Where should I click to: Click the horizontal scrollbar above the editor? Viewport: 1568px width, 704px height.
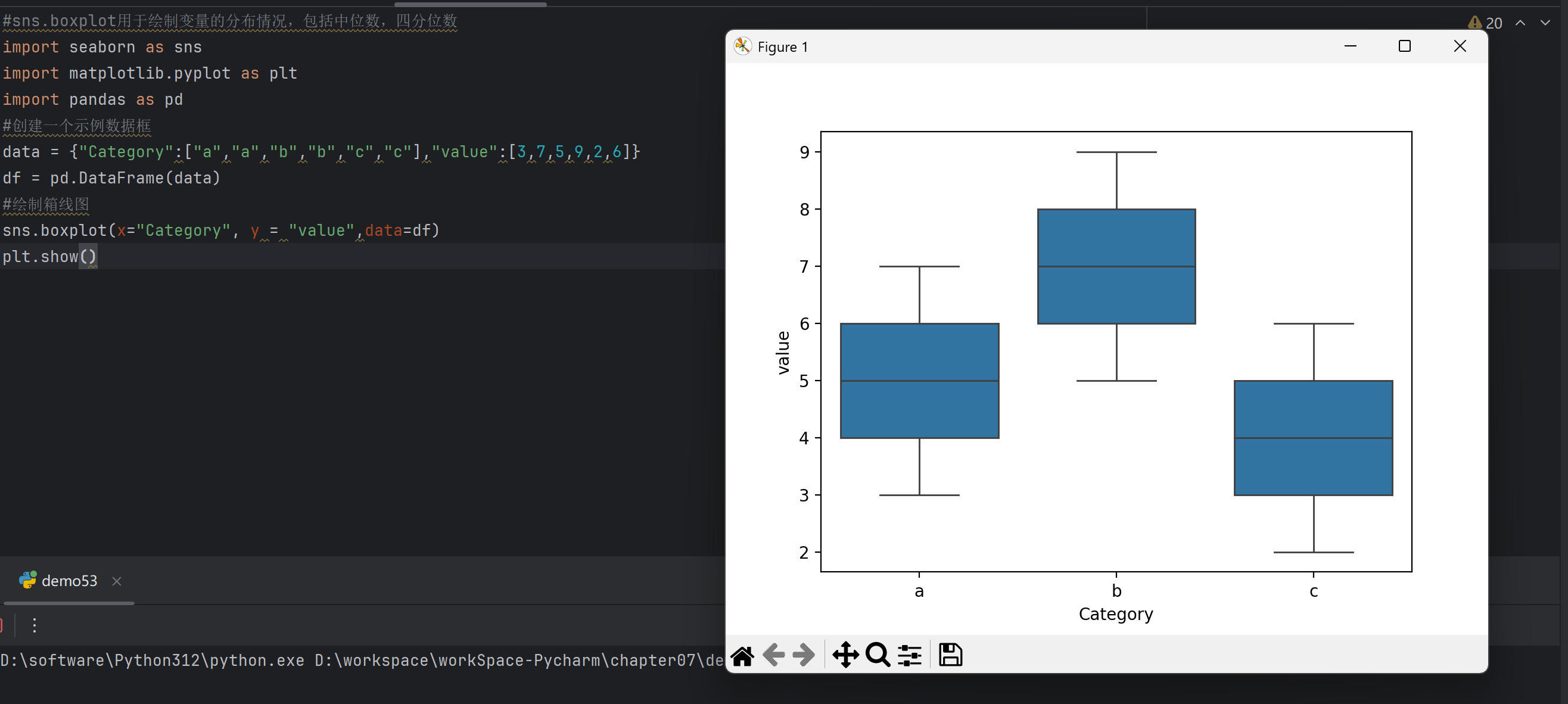[470, 4]
